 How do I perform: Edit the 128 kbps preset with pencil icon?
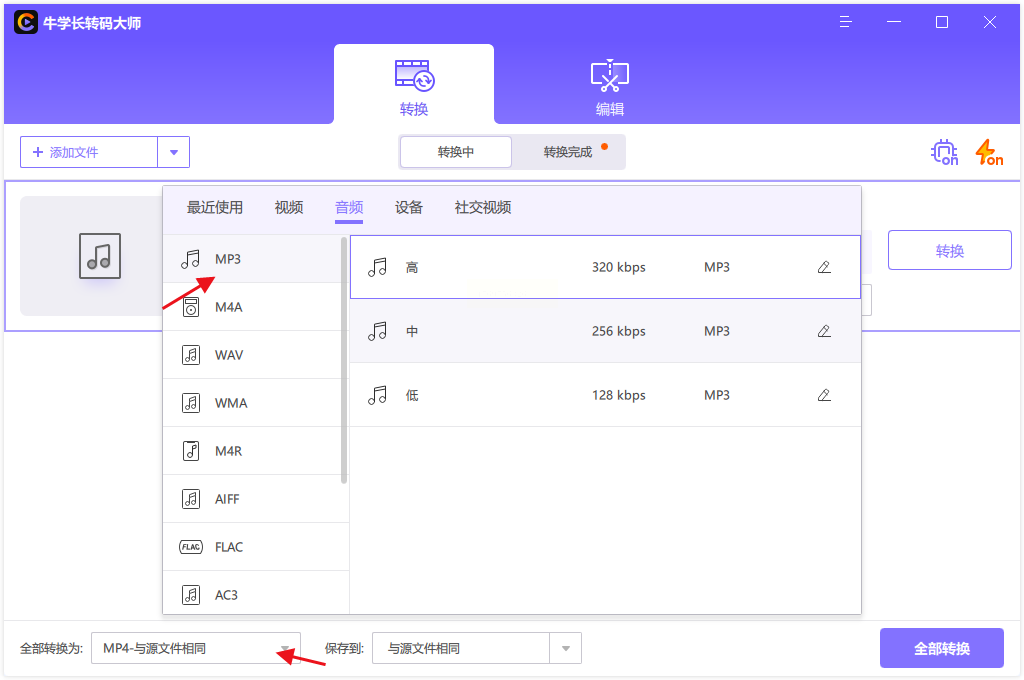[x=824, y=395]
